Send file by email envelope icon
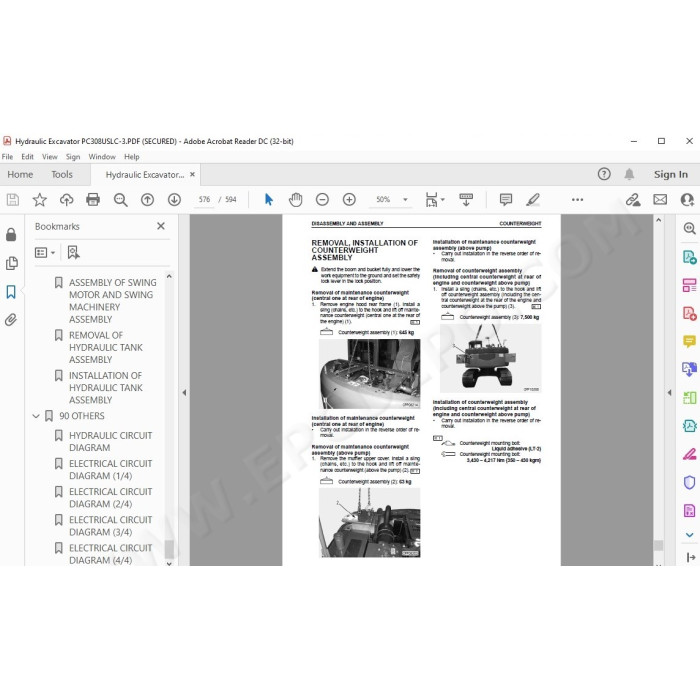Image resolution: width=700 pixels, height=700 pixels. (x=660, y=200)
